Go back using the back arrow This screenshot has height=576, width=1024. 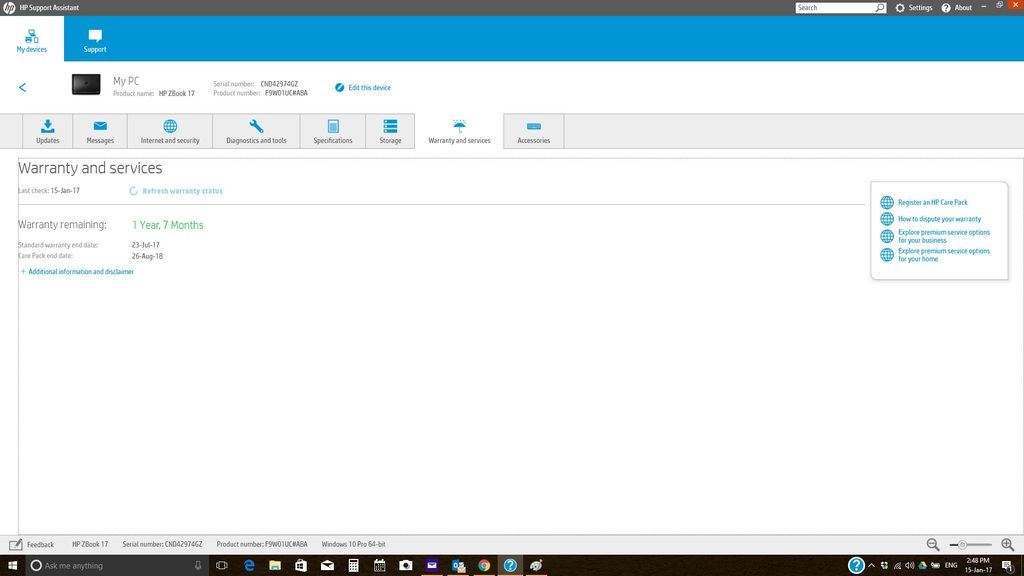click(22, 87)
